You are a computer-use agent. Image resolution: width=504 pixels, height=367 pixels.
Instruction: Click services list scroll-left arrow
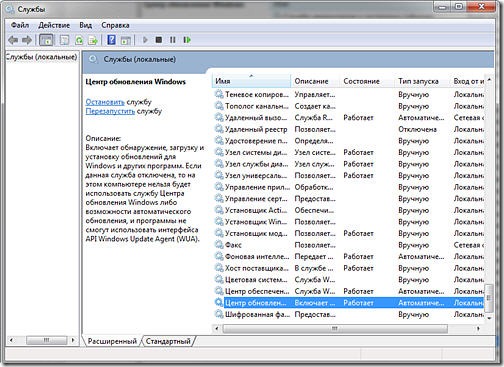(x=217, y=329)
